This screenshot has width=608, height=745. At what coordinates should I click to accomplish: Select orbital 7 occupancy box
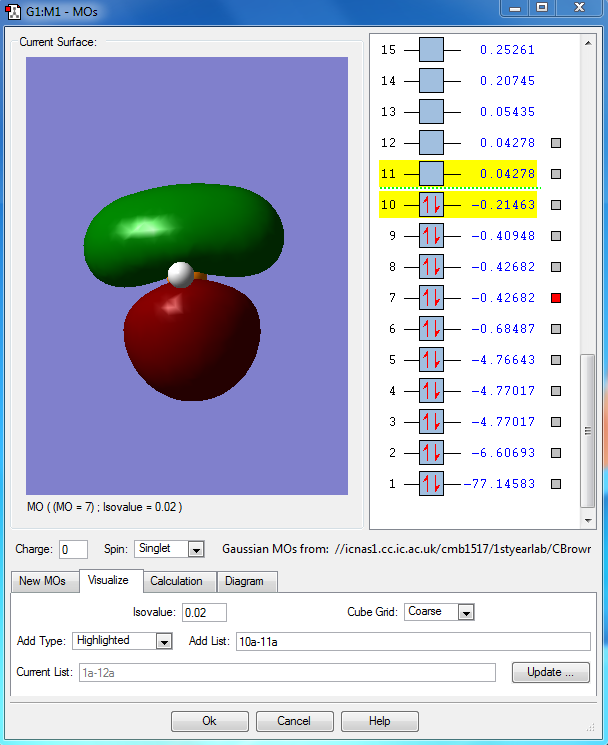click(x=431, y=298)
